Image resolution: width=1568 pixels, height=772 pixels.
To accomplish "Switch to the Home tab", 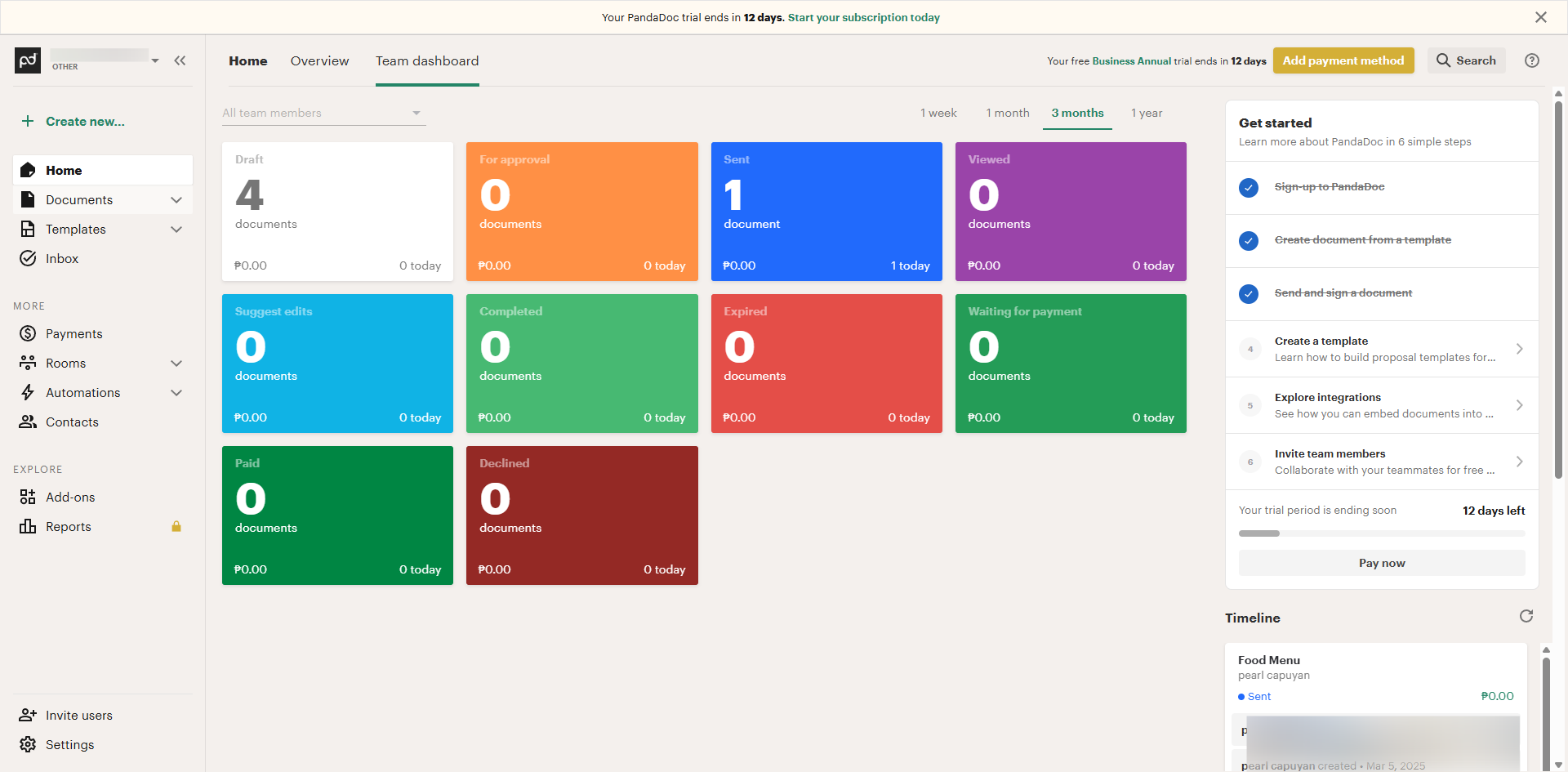I will click(x=248, y=60).
